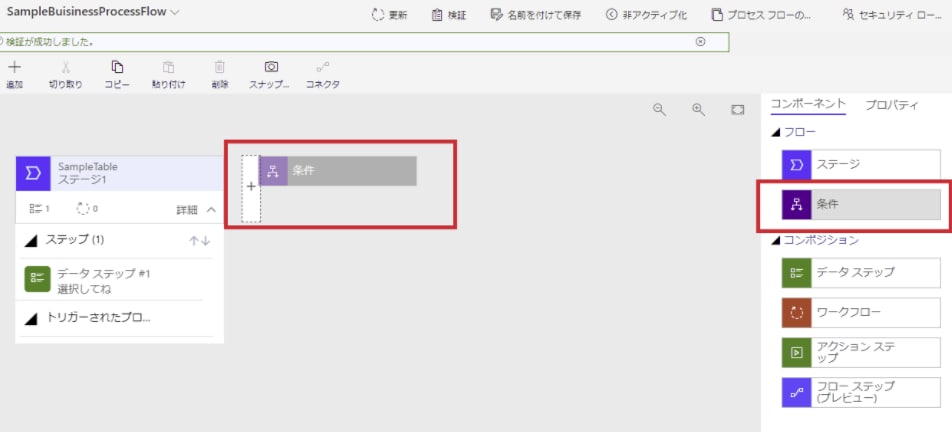Open セキュリティ ロー... settings
Image resolution: width=952 pixels, height=432 pixels.
[892, 15]
